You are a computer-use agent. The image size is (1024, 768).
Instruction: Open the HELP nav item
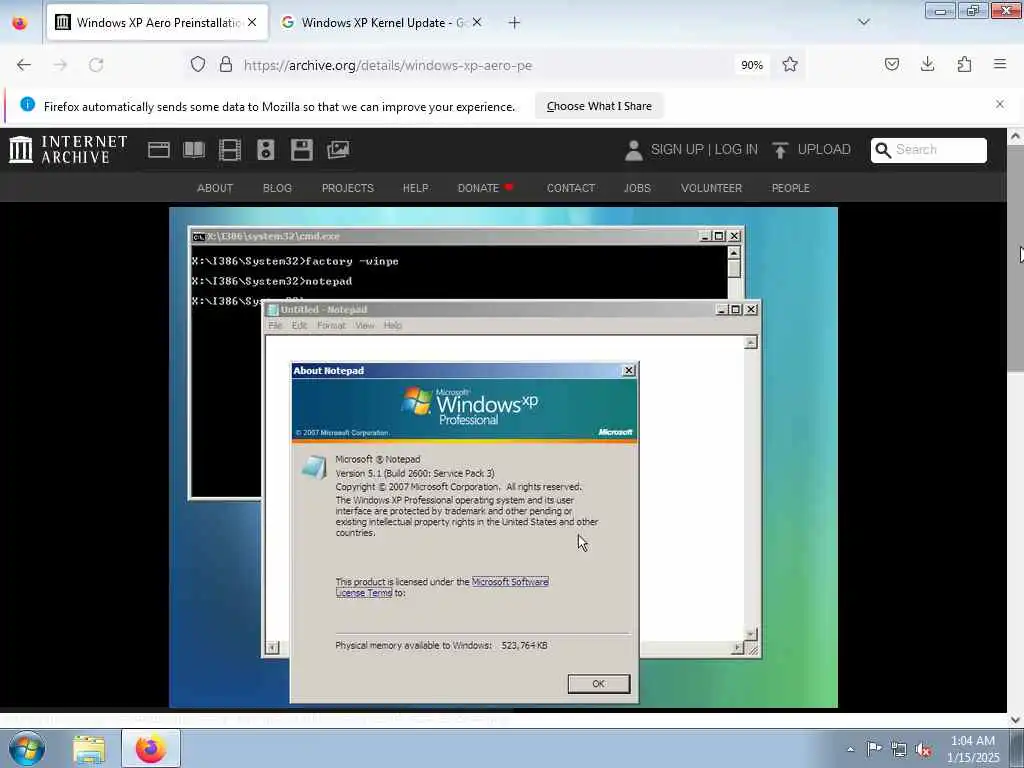point(415,188)
